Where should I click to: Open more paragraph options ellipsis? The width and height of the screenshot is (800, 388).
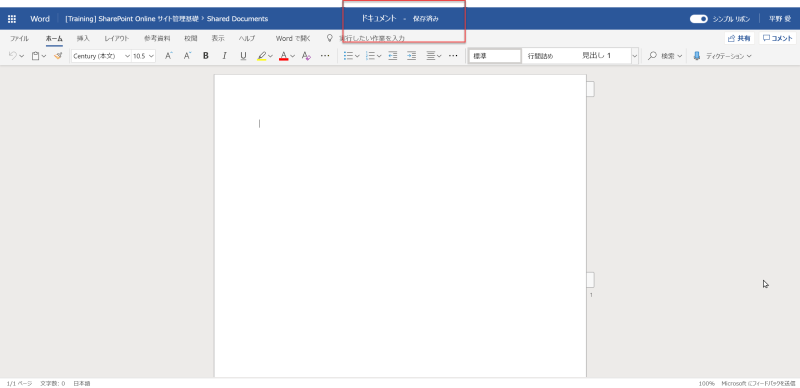pos(453,56)
